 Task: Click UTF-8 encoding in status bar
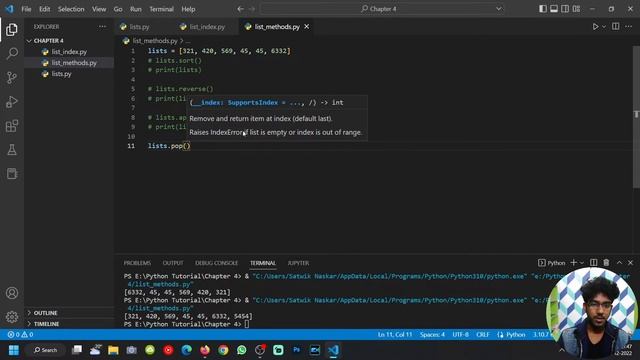pyautogui.click(x=461, y=334)
